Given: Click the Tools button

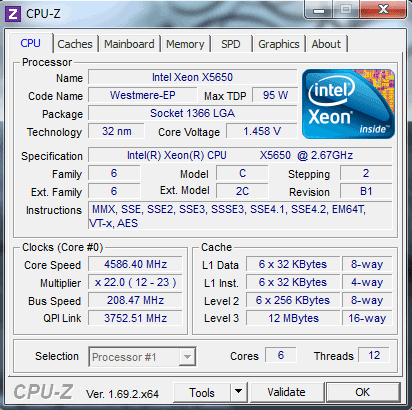Looking at the screenshot, I should click(x=202, y=392).
